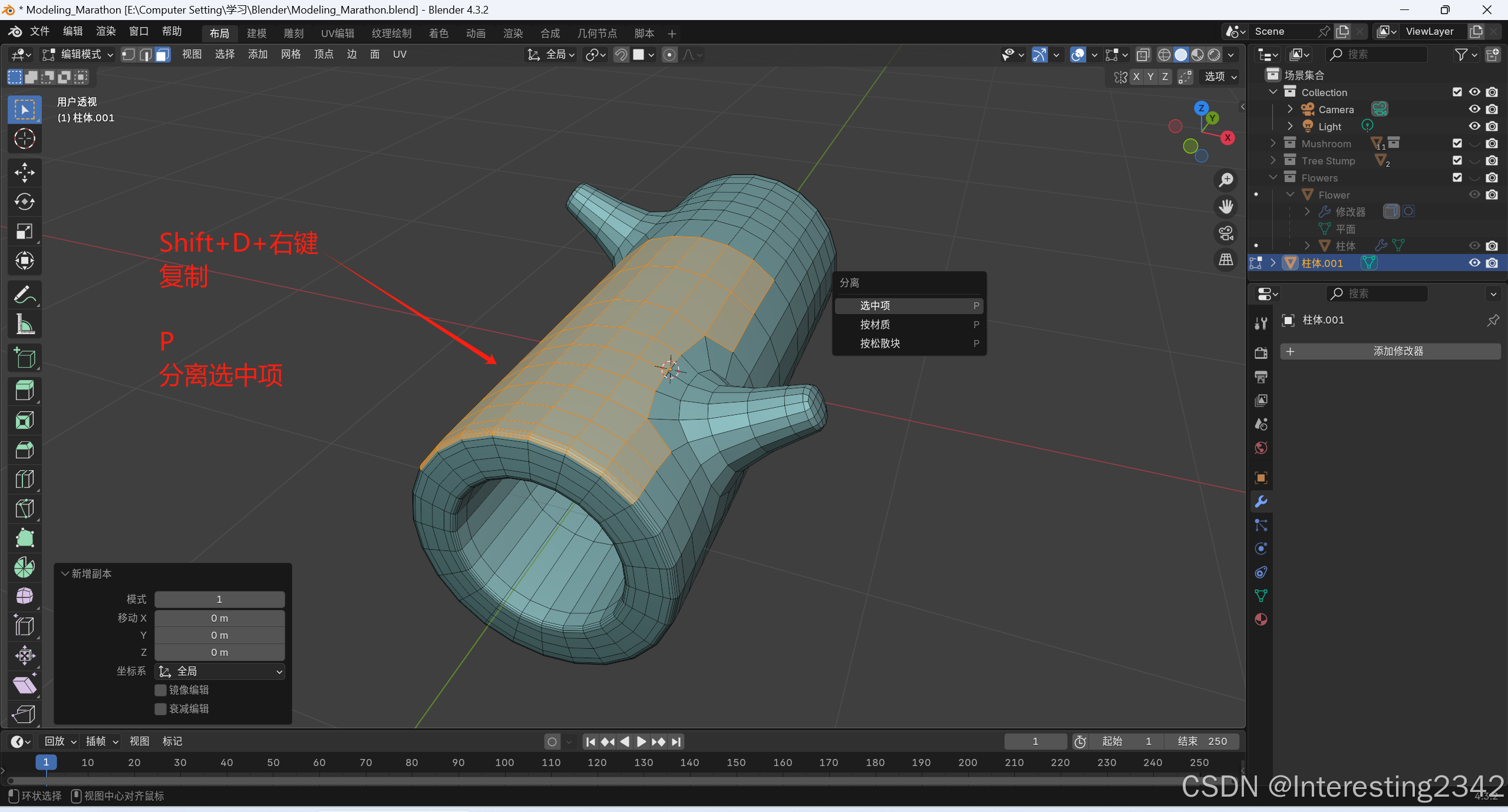The height and width of the screenshot is (812, 1508).
Task: Select the Rotate tool icon
Action: [24, 202]
